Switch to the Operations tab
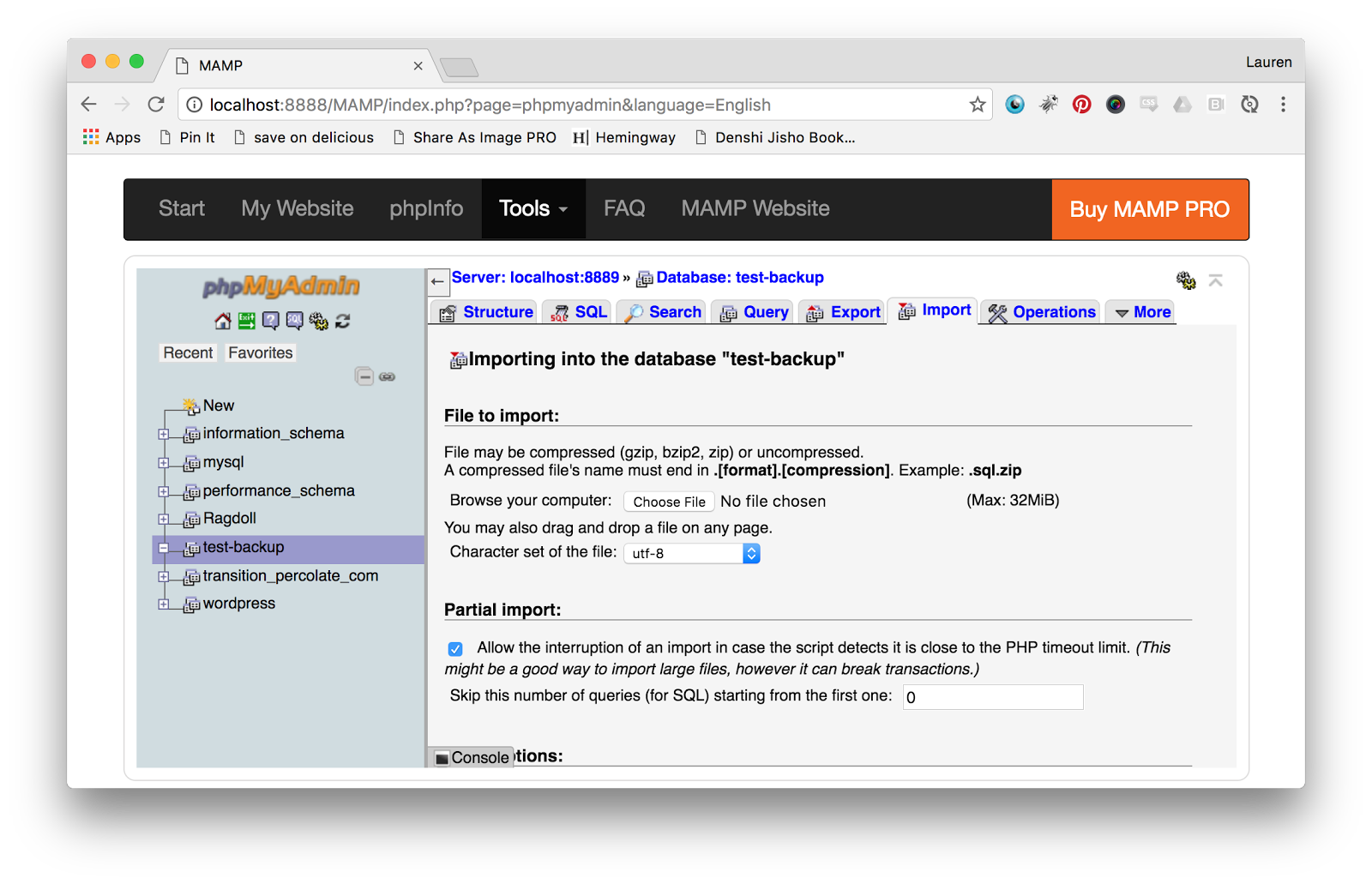The image size is (1372, 884). coord(1042,312)
